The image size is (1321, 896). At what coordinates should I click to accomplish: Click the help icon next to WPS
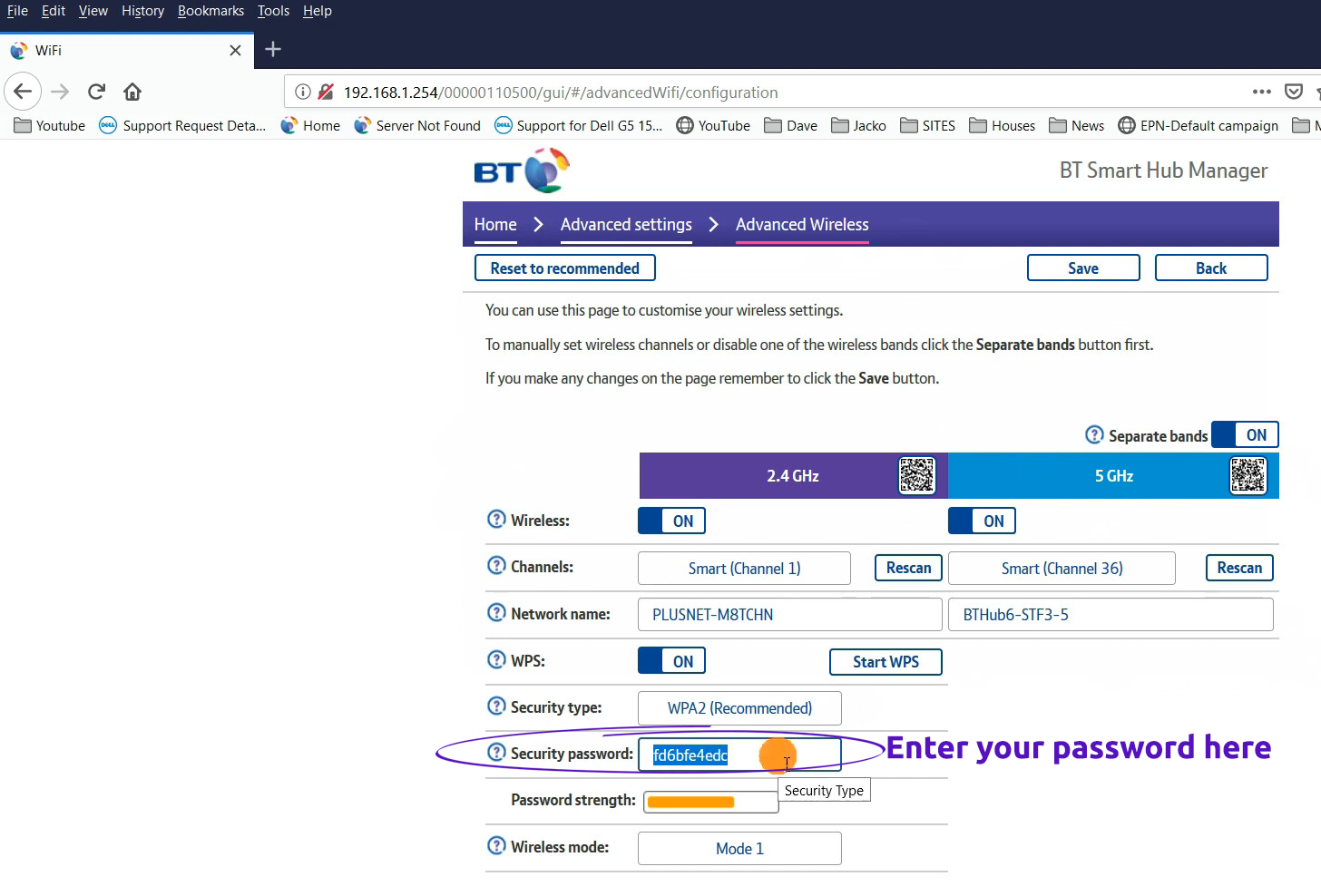496,660
